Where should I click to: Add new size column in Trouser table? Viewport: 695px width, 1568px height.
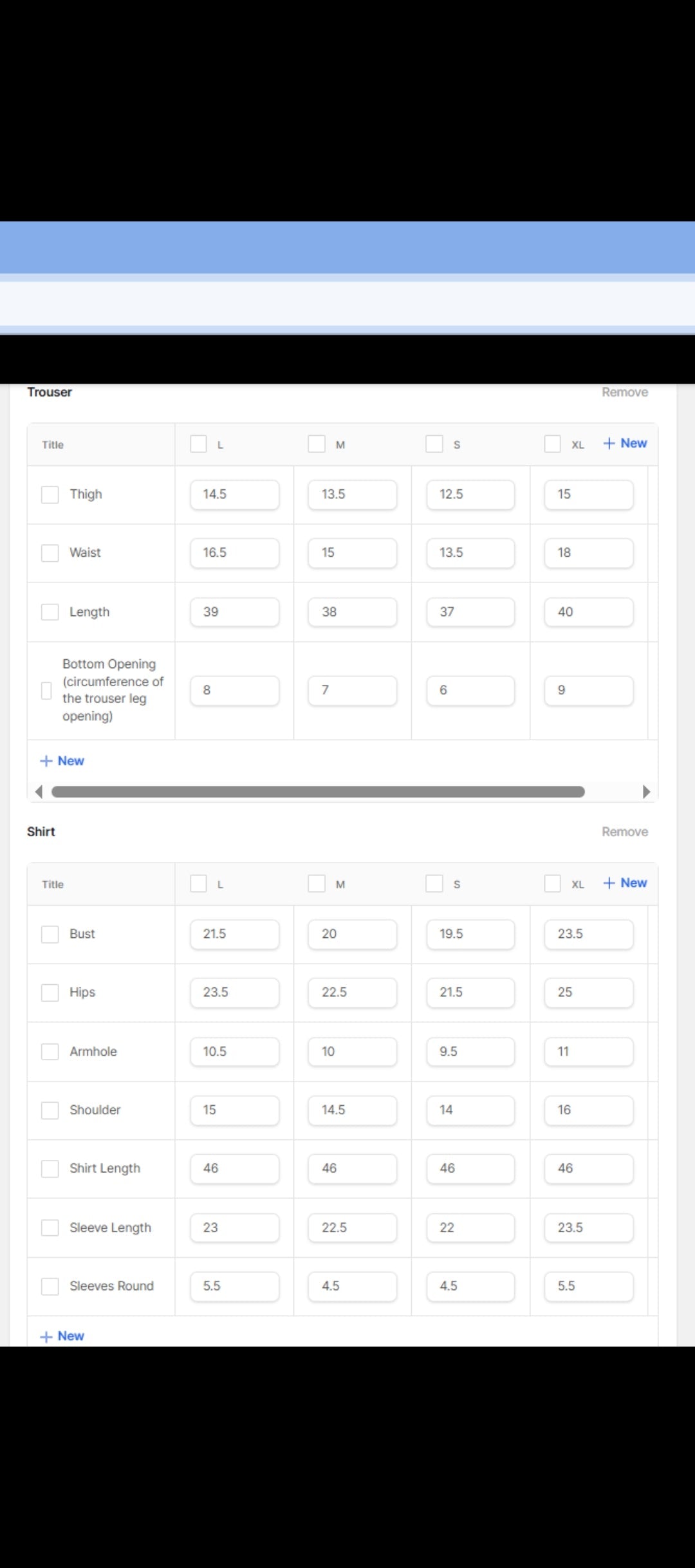point(625,443)
